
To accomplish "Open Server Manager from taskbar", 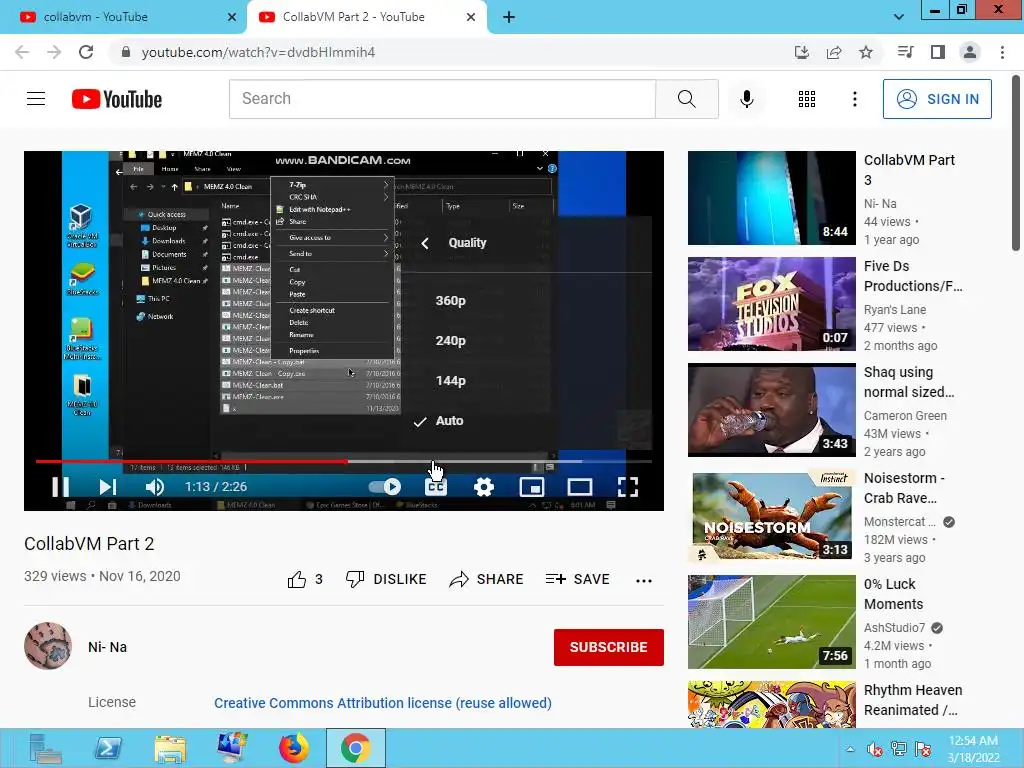I will [46, 748].
